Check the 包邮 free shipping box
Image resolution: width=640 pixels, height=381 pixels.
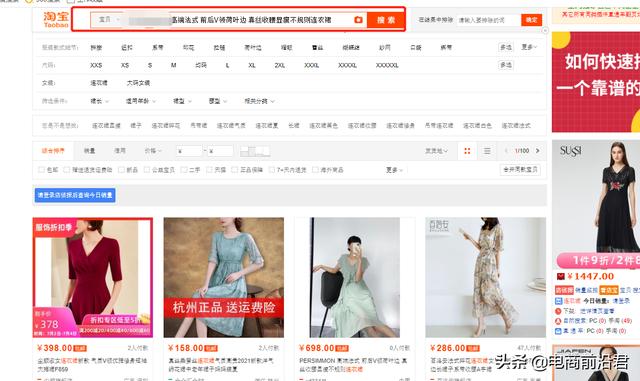(41, 170)
